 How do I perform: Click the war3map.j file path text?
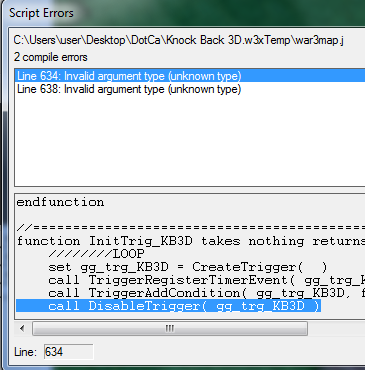(179, 40)
